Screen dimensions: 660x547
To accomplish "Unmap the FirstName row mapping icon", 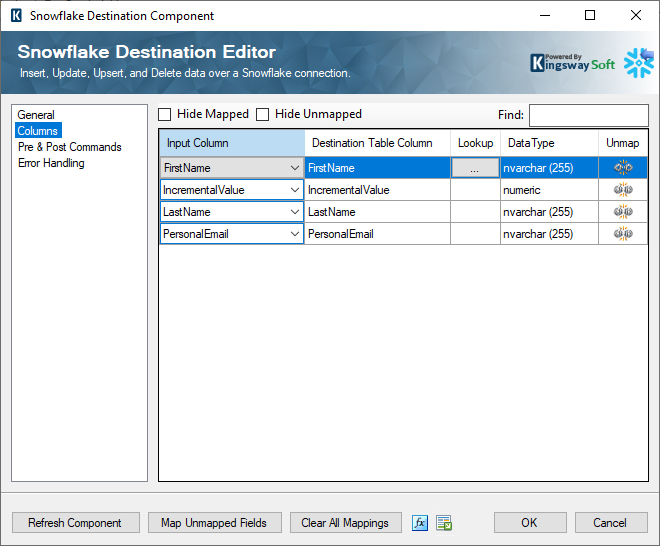I will (x=623, y=168).
